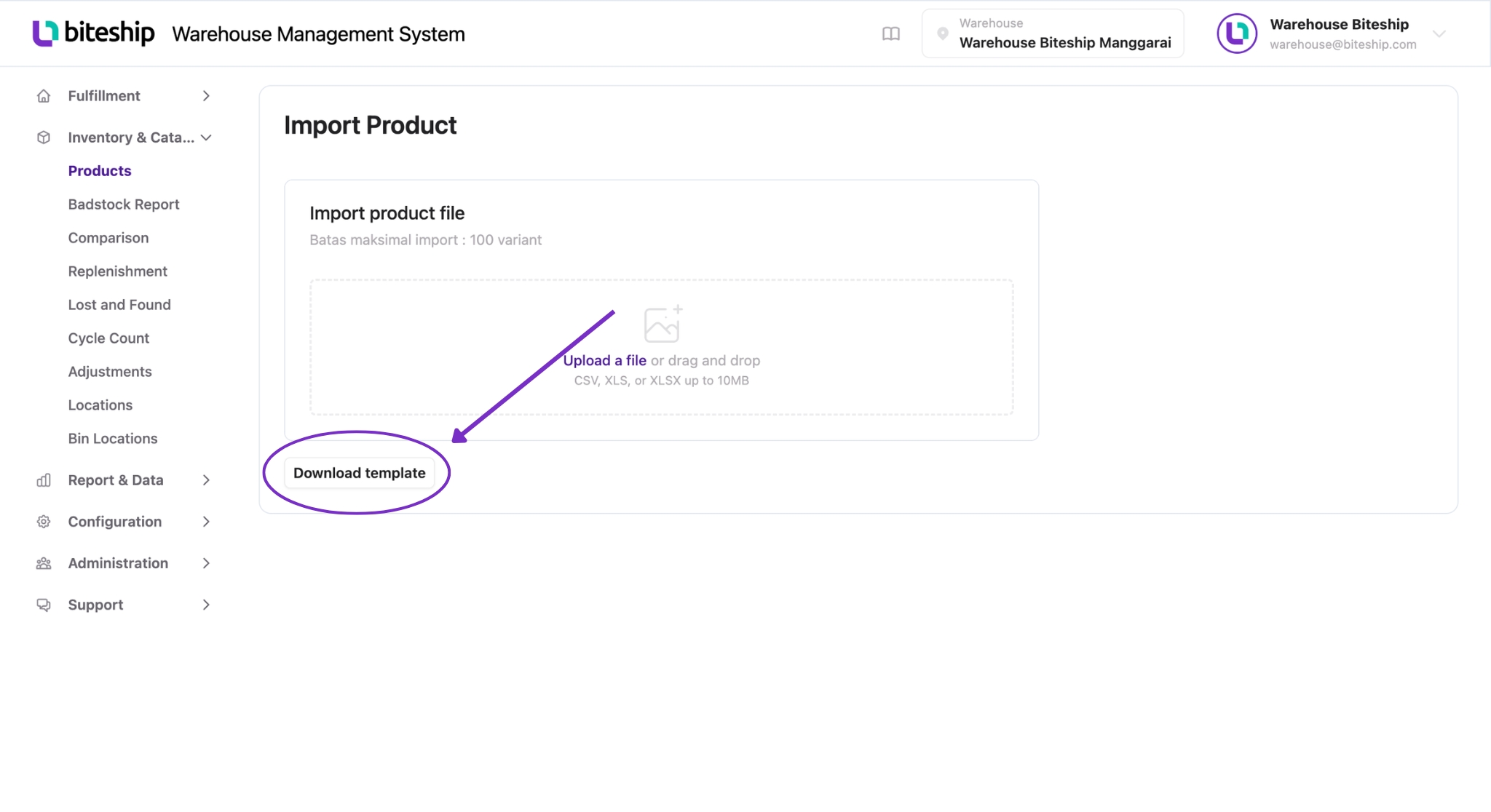Click the Inventory & Cata... menu label
This screenshot has height=812, width=1491.
click(131, 138)
